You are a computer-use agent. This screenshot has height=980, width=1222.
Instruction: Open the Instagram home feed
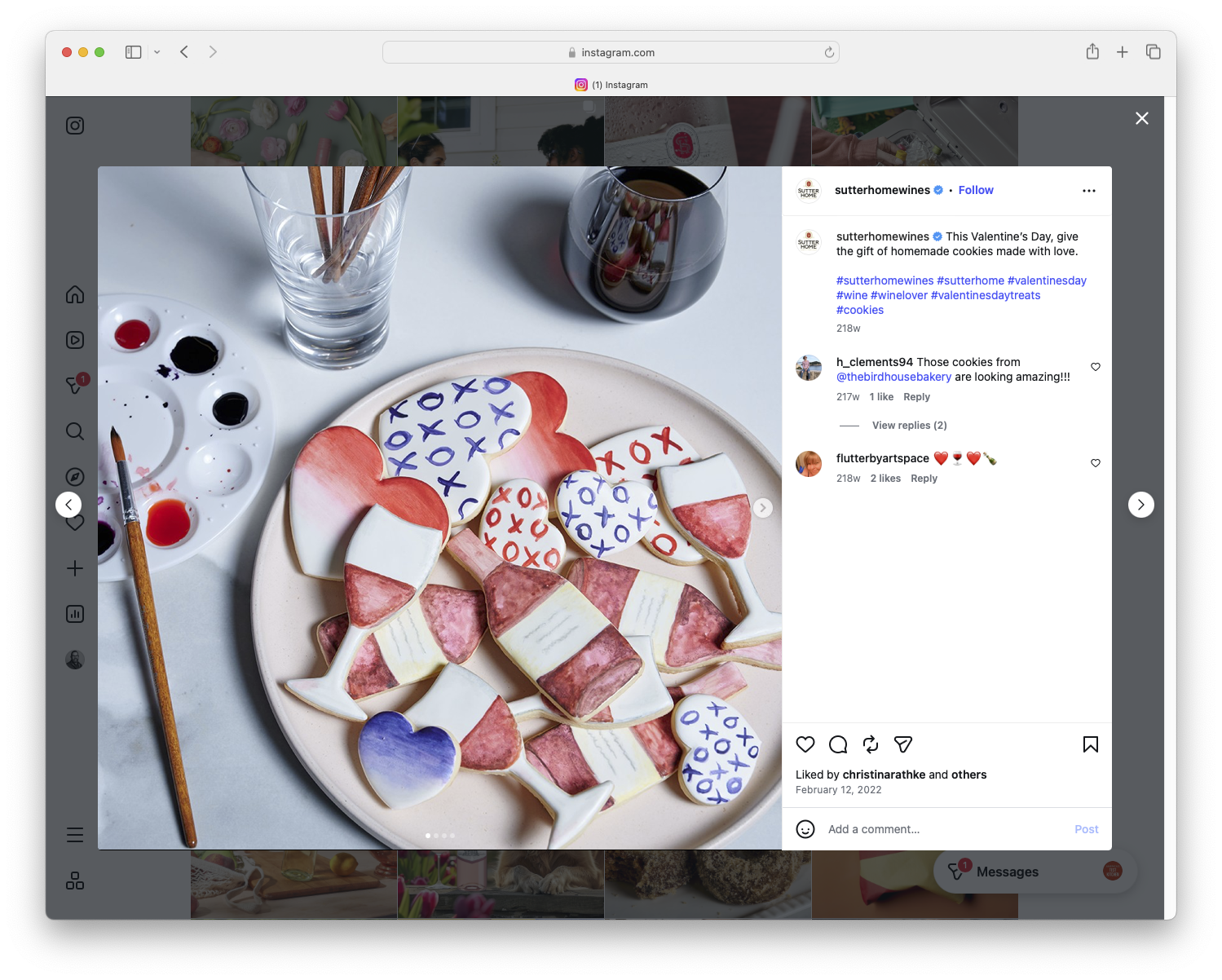click(74, 294)
